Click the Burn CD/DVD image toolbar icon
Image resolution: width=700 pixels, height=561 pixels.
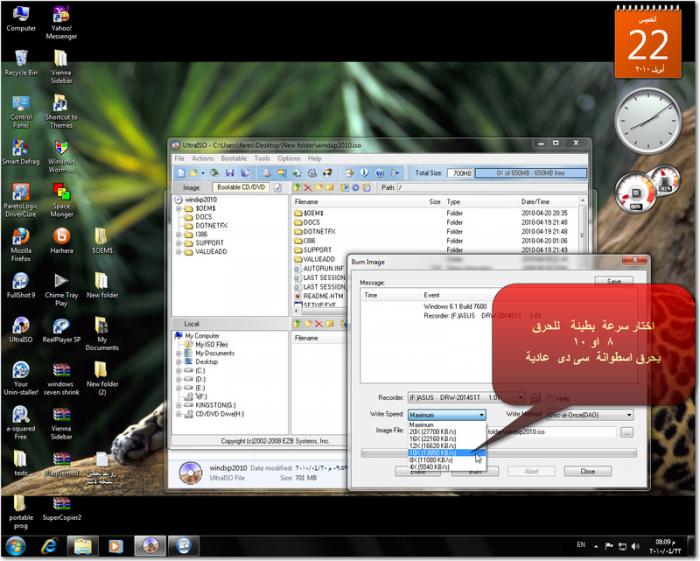[x=327, y=173]
